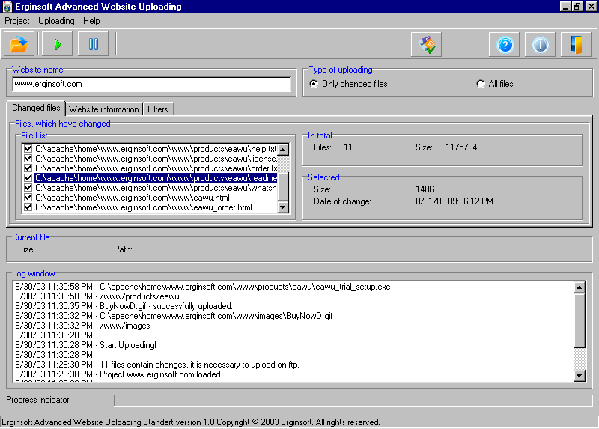Click the file list scrollbar thumb
Screen dimensions: 599x429
point(283,187)
